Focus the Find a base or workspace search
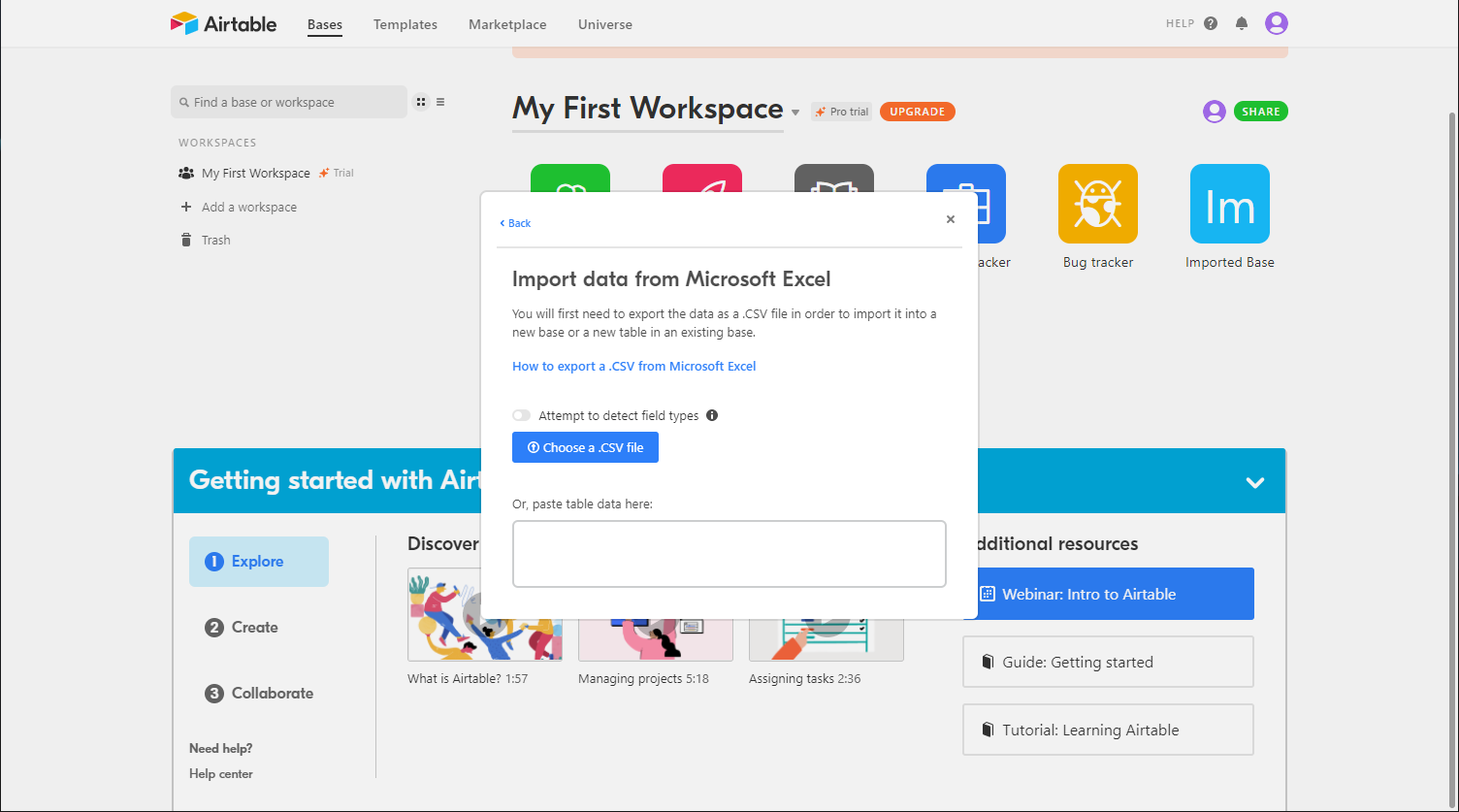This screenshot has height=812, width=1459. click(289, 102)
